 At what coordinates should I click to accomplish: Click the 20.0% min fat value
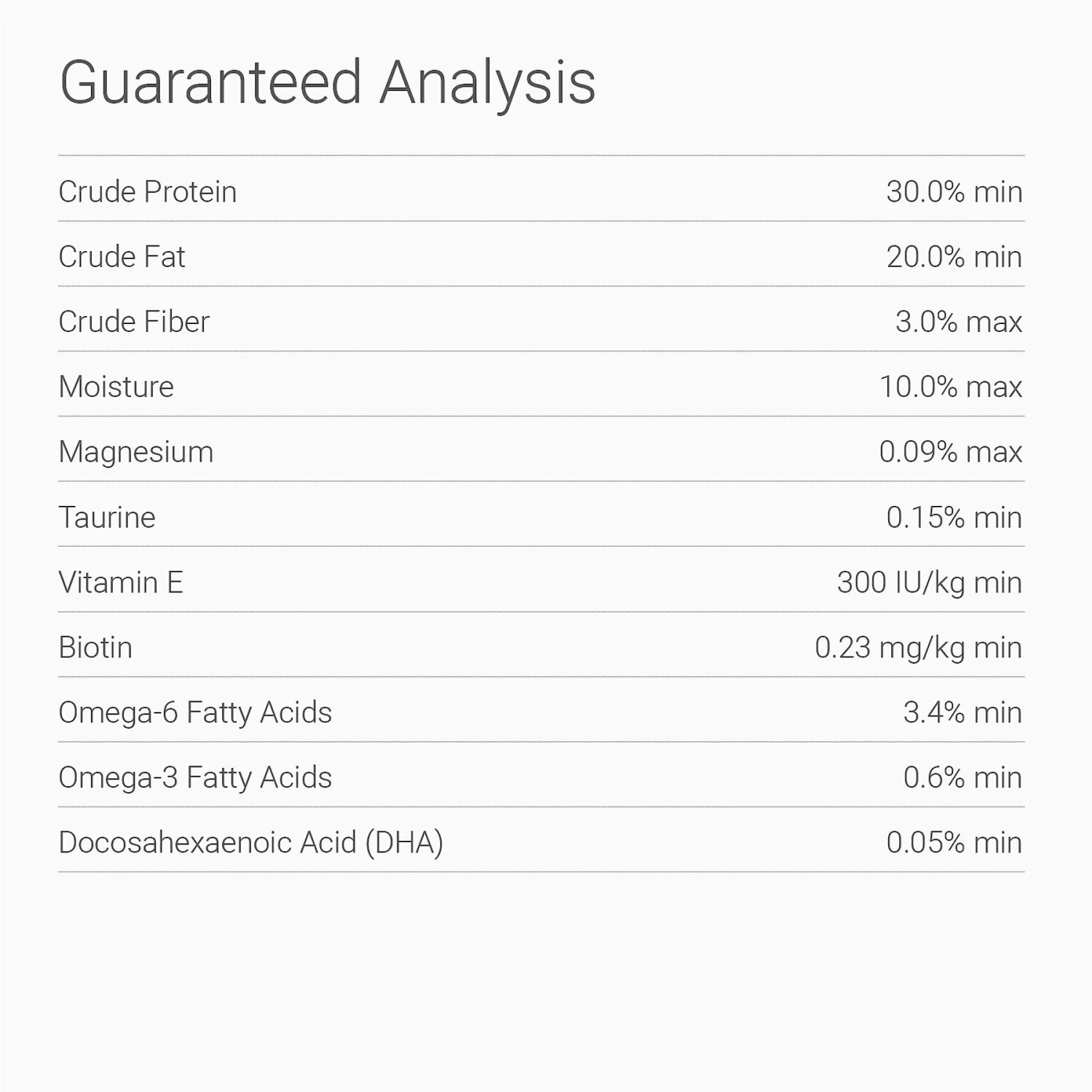click(x=954, y=257)
